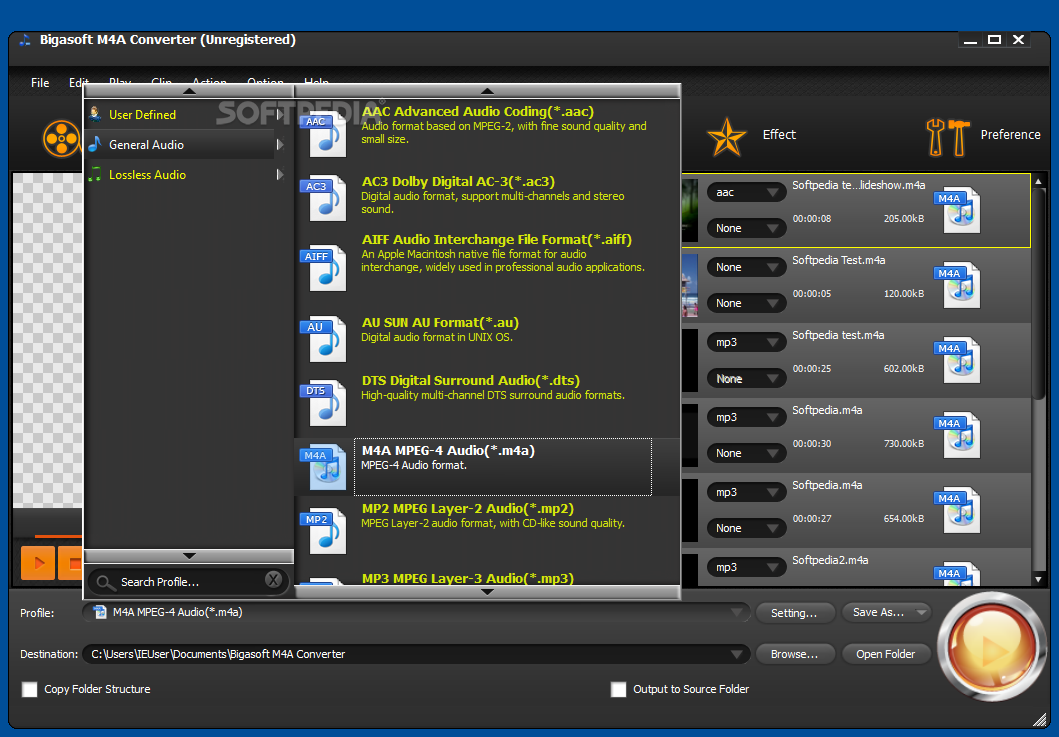1059x737 pixels.
Task: Click the Browse... button
Action: tap(794, 654)
